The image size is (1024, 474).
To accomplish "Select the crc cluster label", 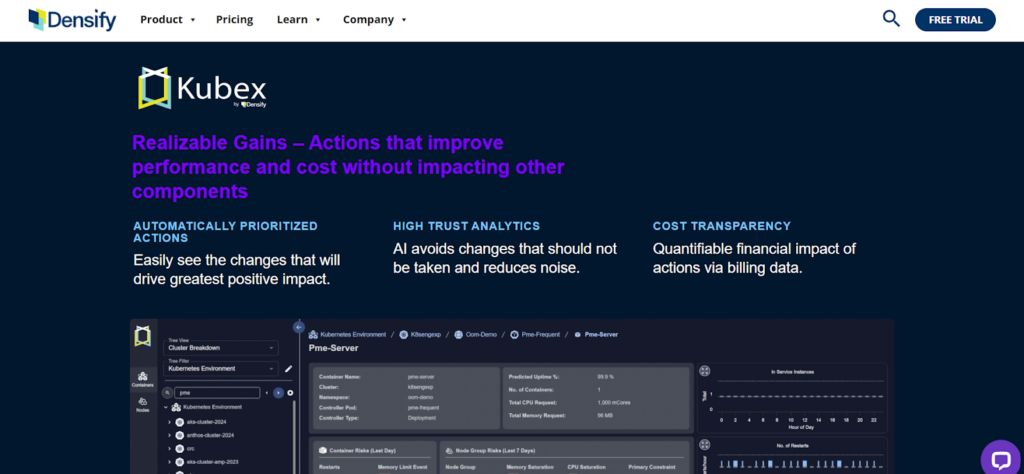I will pyautogui.click(x=190, y=449).
